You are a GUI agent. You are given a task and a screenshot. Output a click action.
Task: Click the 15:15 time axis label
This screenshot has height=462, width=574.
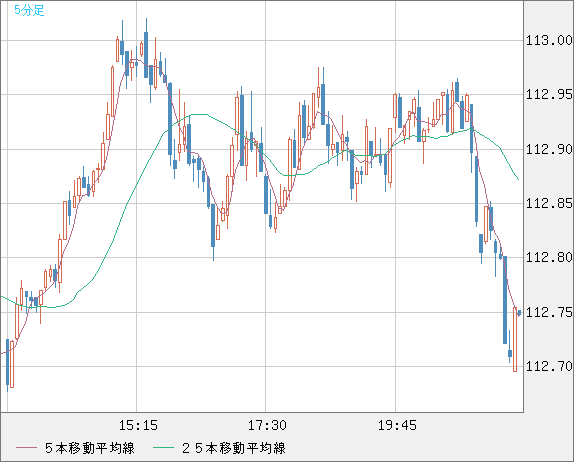coord(138,425)
